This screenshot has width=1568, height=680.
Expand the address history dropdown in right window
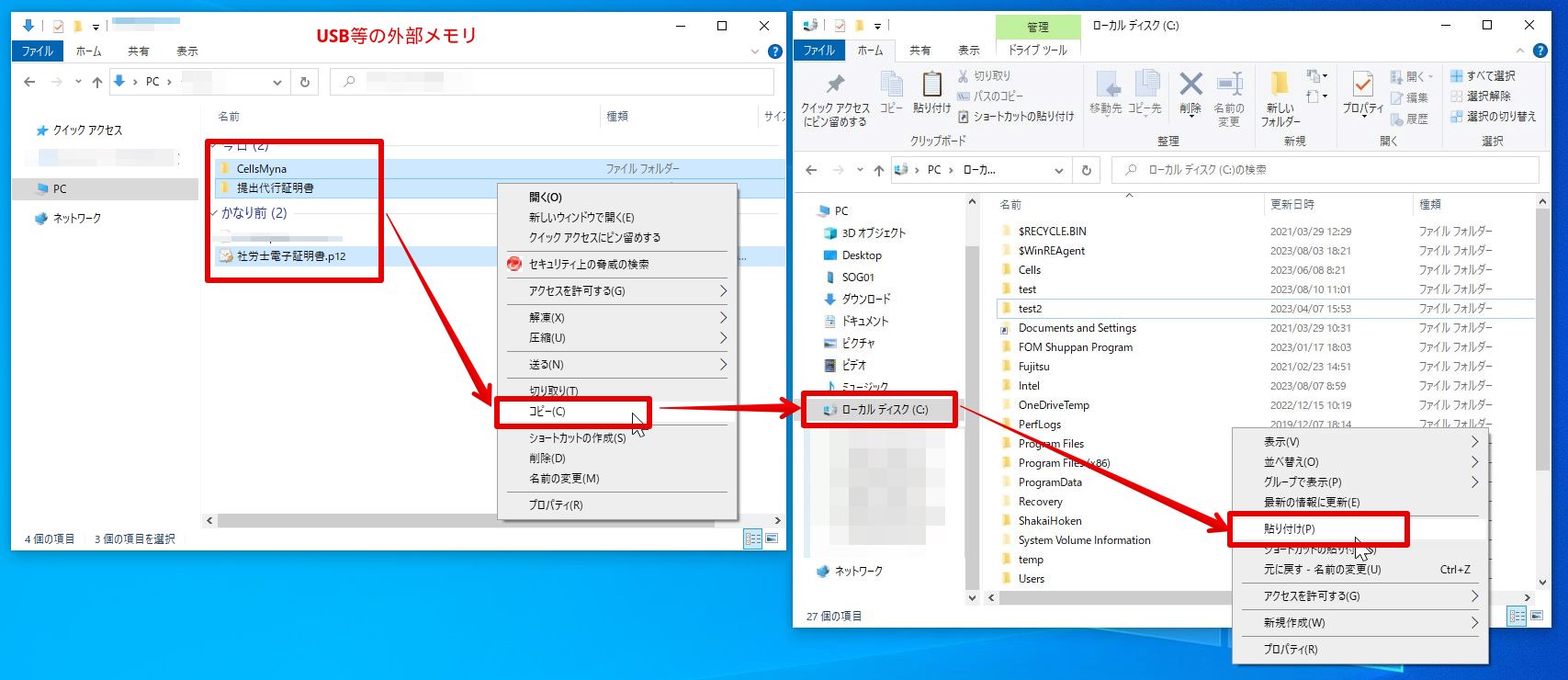point(1058,170)
